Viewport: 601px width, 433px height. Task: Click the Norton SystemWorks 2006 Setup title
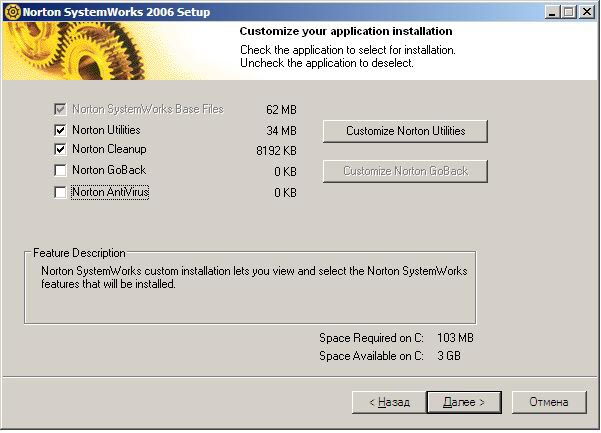[116, 12]
